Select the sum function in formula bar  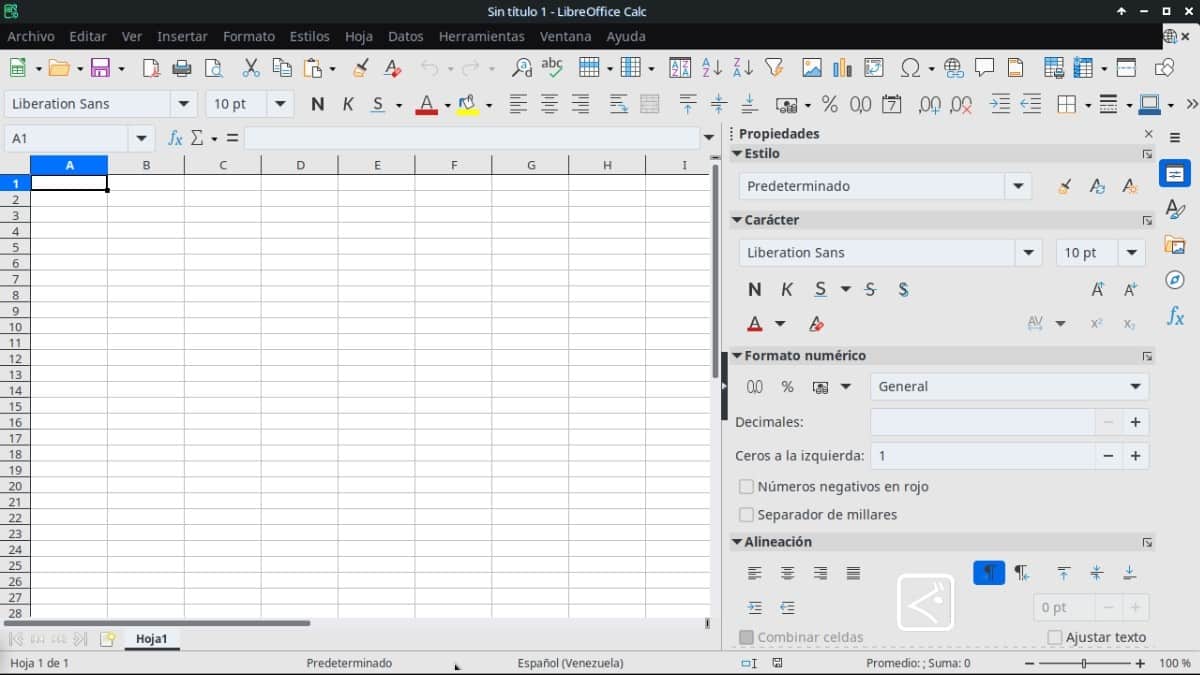pos(199,138)
